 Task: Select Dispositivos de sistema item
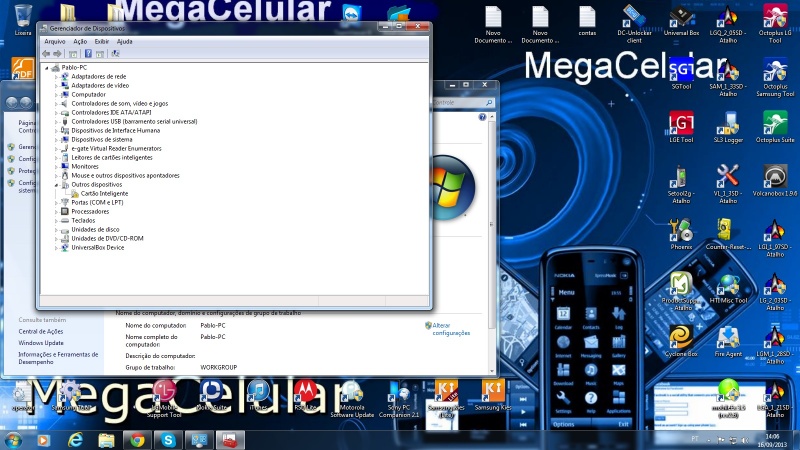point(102,139)
